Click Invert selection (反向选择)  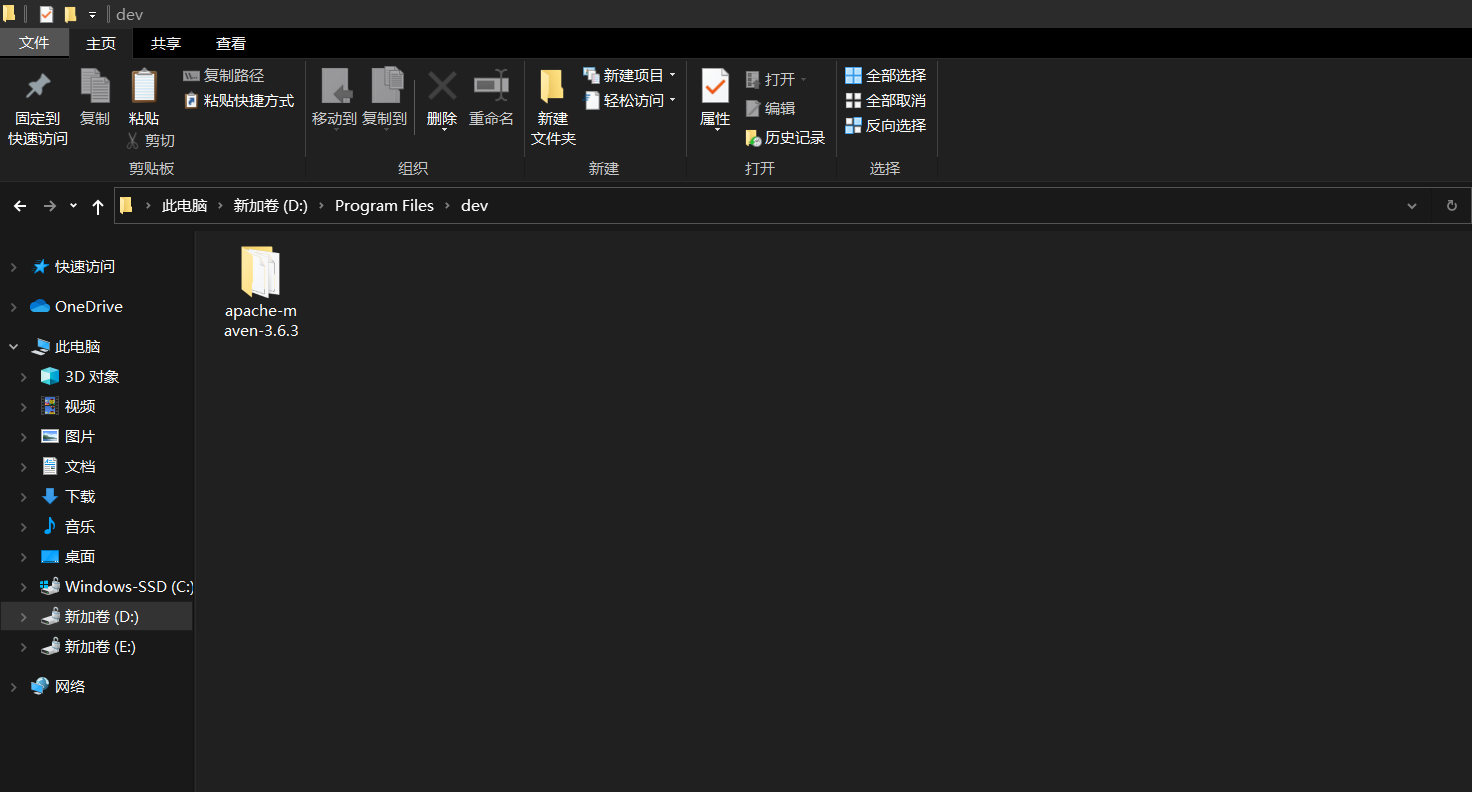click(x=886, y=126)
